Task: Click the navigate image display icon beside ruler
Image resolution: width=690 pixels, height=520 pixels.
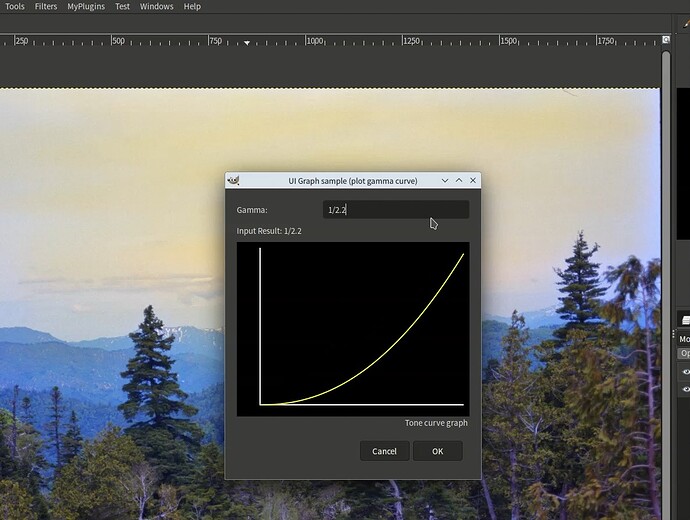Action: pyautogui.click(x=666, y=40)
